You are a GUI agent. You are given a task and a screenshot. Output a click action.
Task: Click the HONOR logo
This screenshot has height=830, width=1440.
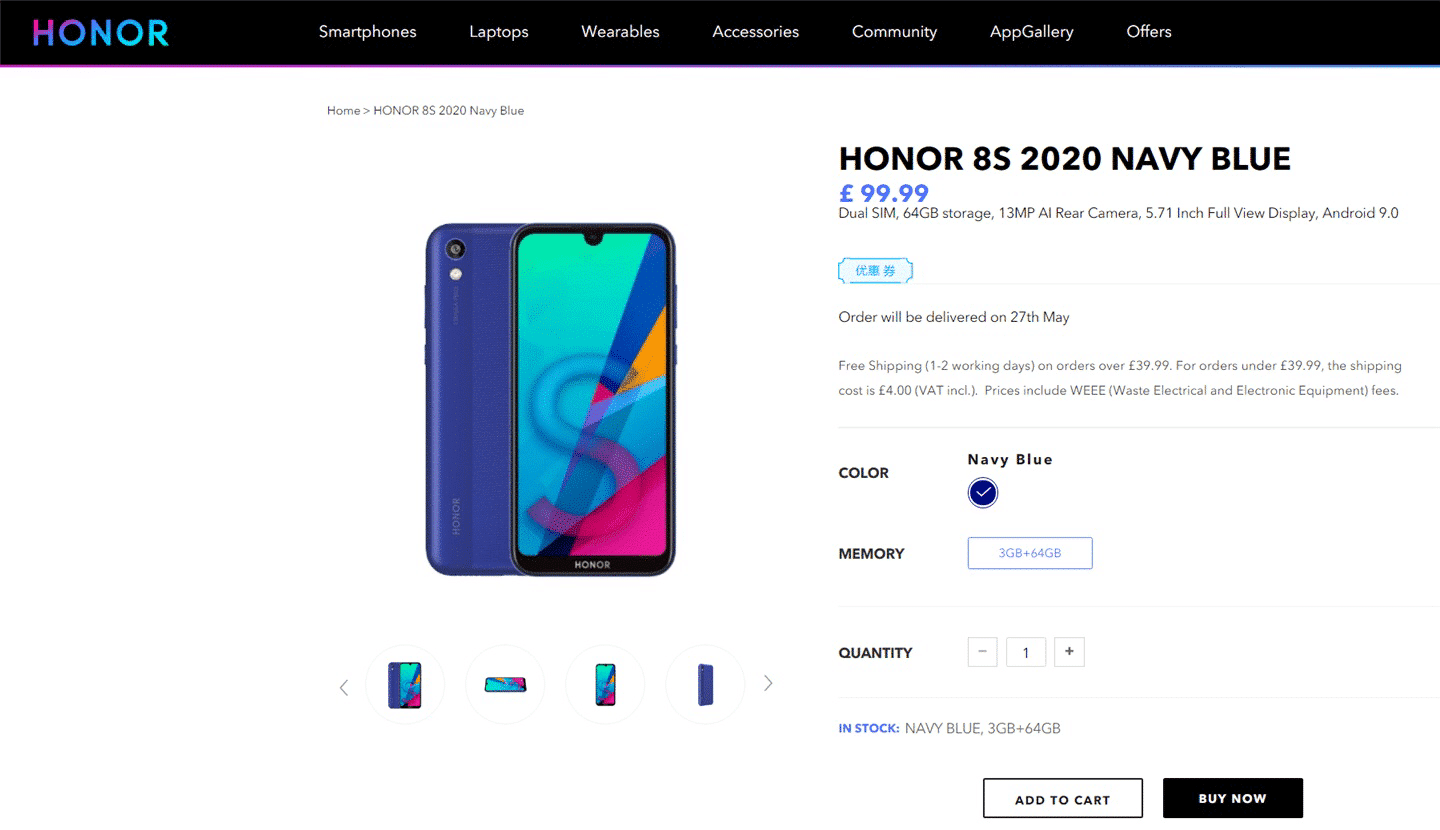click(101, 32)
